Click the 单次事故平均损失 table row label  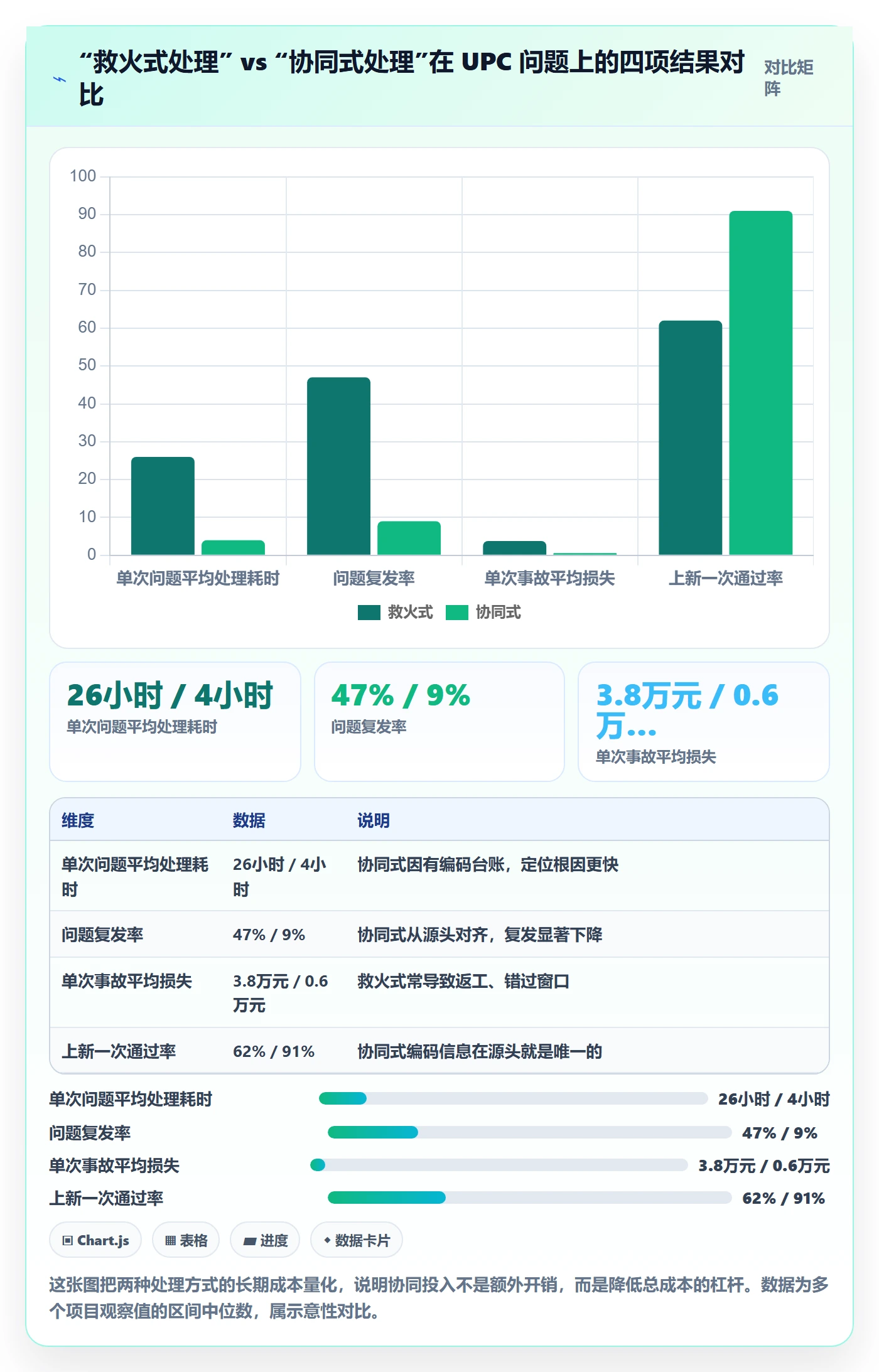click(x=127, y=981)
